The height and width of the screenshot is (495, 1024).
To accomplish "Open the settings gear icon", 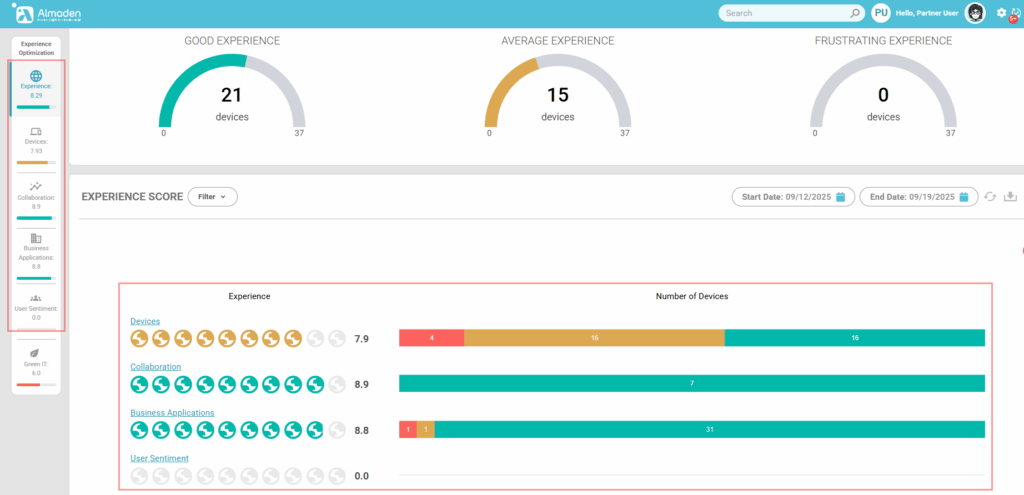I will 1001,13.
